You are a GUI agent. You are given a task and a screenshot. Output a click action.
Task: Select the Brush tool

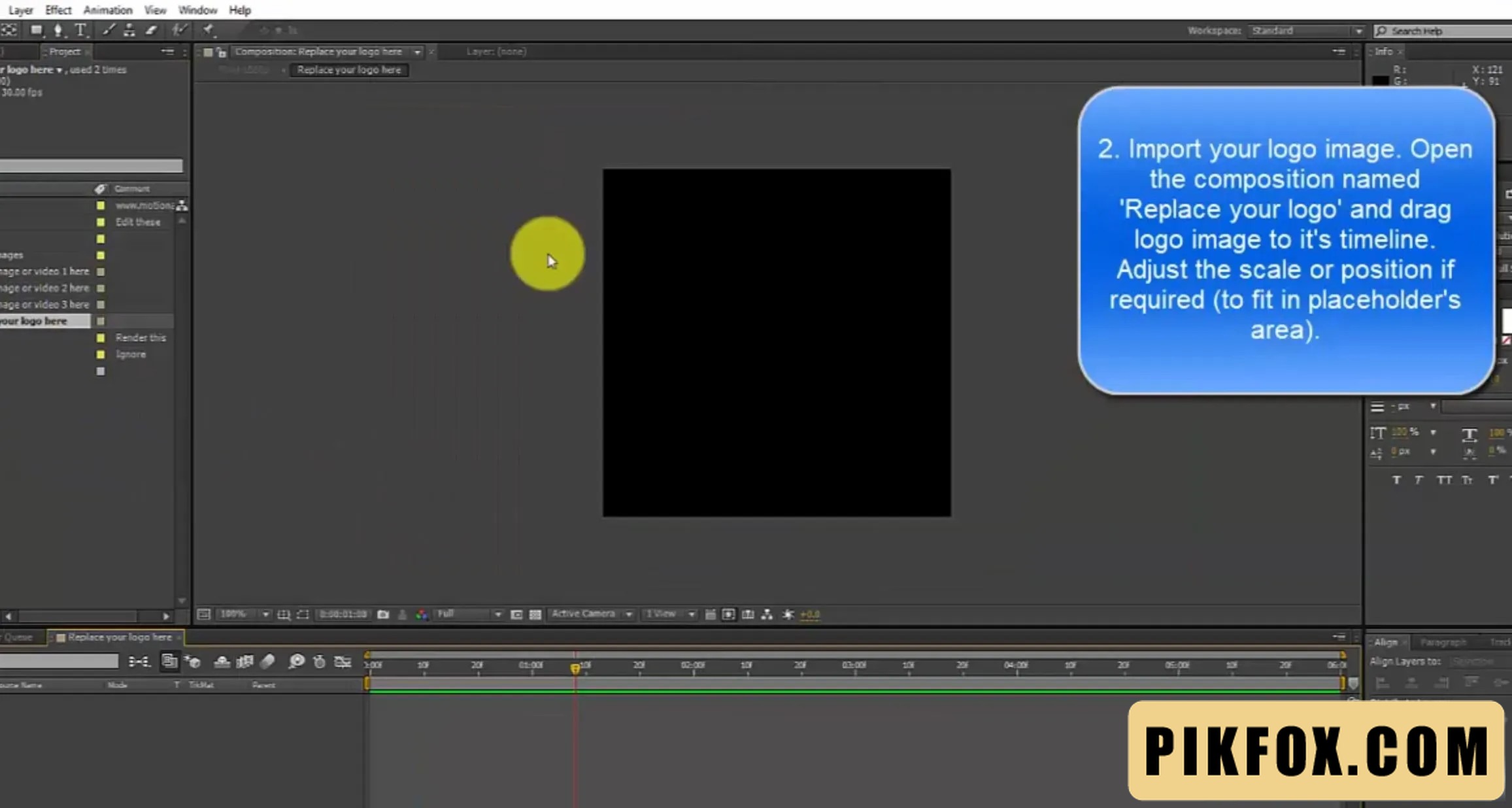pos(109,30)
